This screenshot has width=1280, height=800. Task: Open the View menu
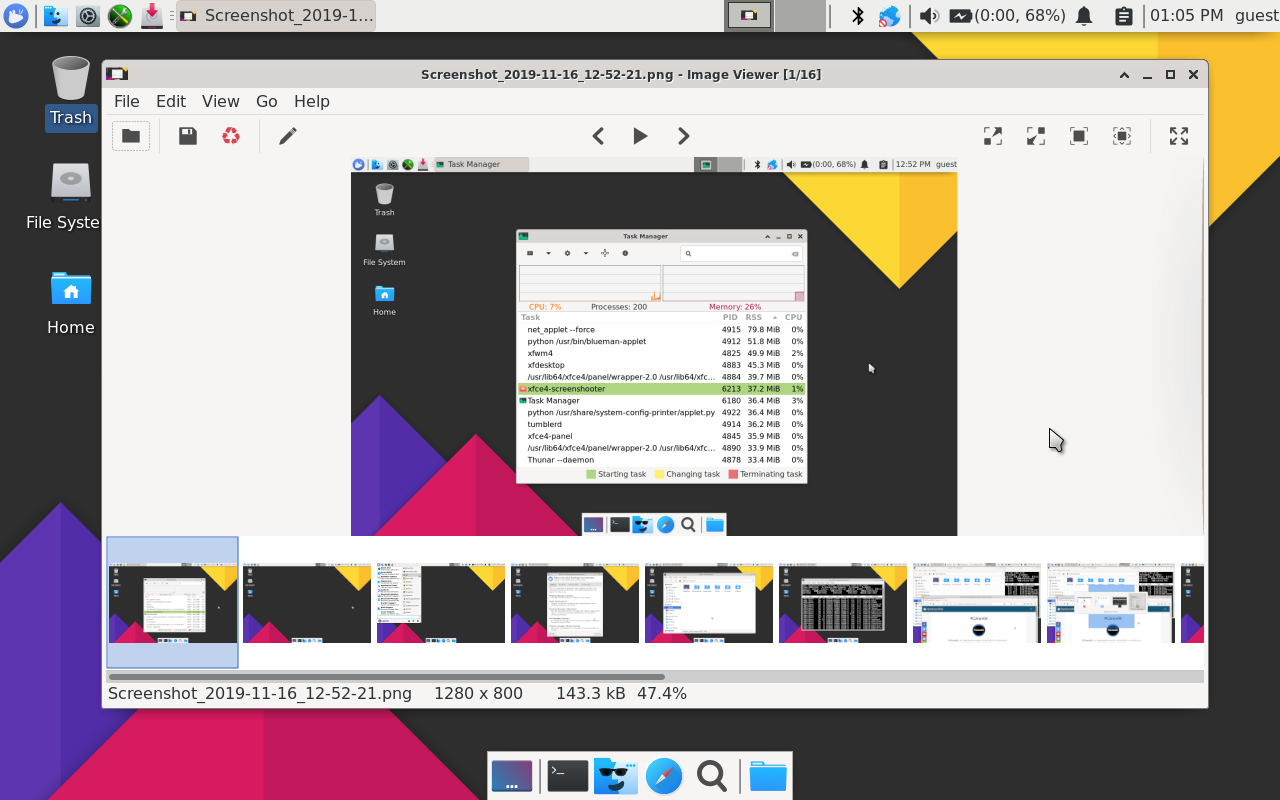[221, 101]
